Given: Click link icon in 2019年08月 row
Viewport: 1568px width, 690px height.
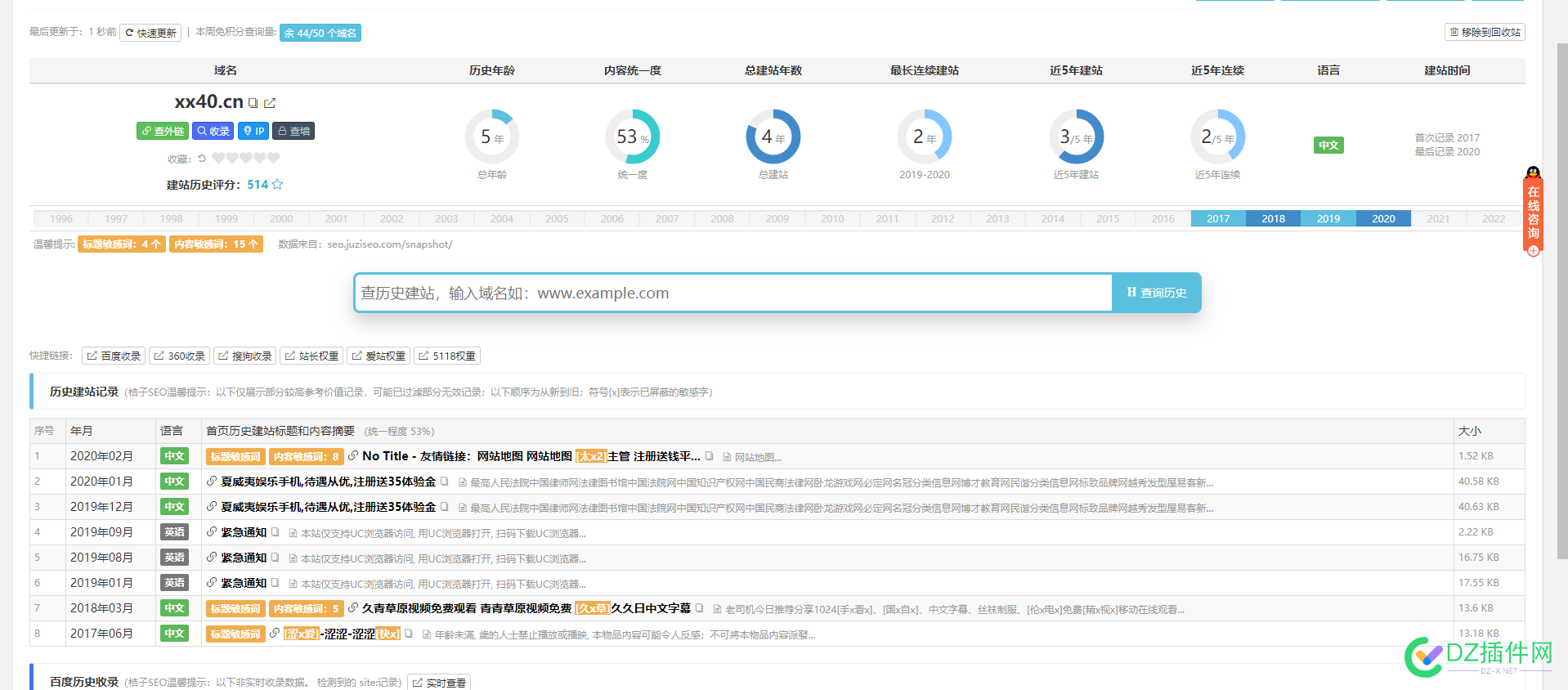Looking at the screenshot, I should 212,558.
